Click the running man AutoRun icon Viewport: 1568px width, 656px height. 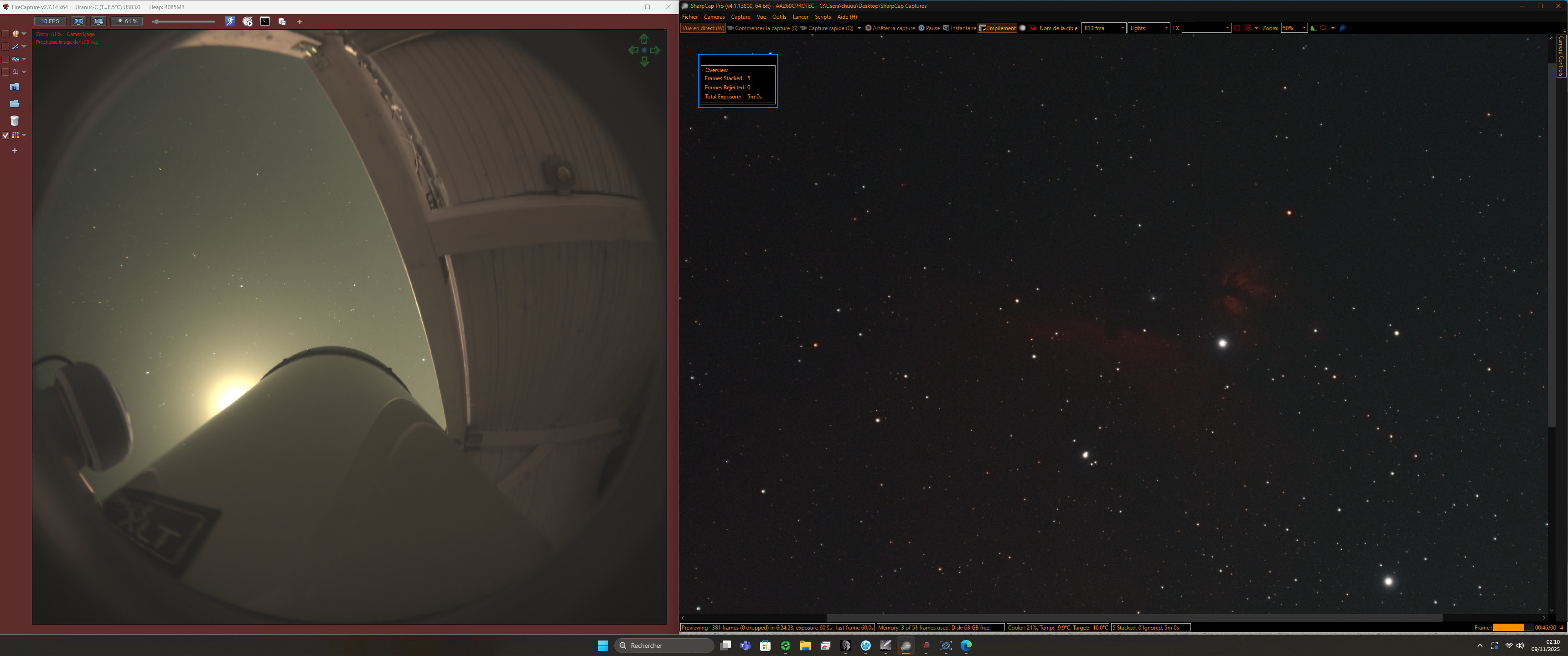(x=230, y=21)
